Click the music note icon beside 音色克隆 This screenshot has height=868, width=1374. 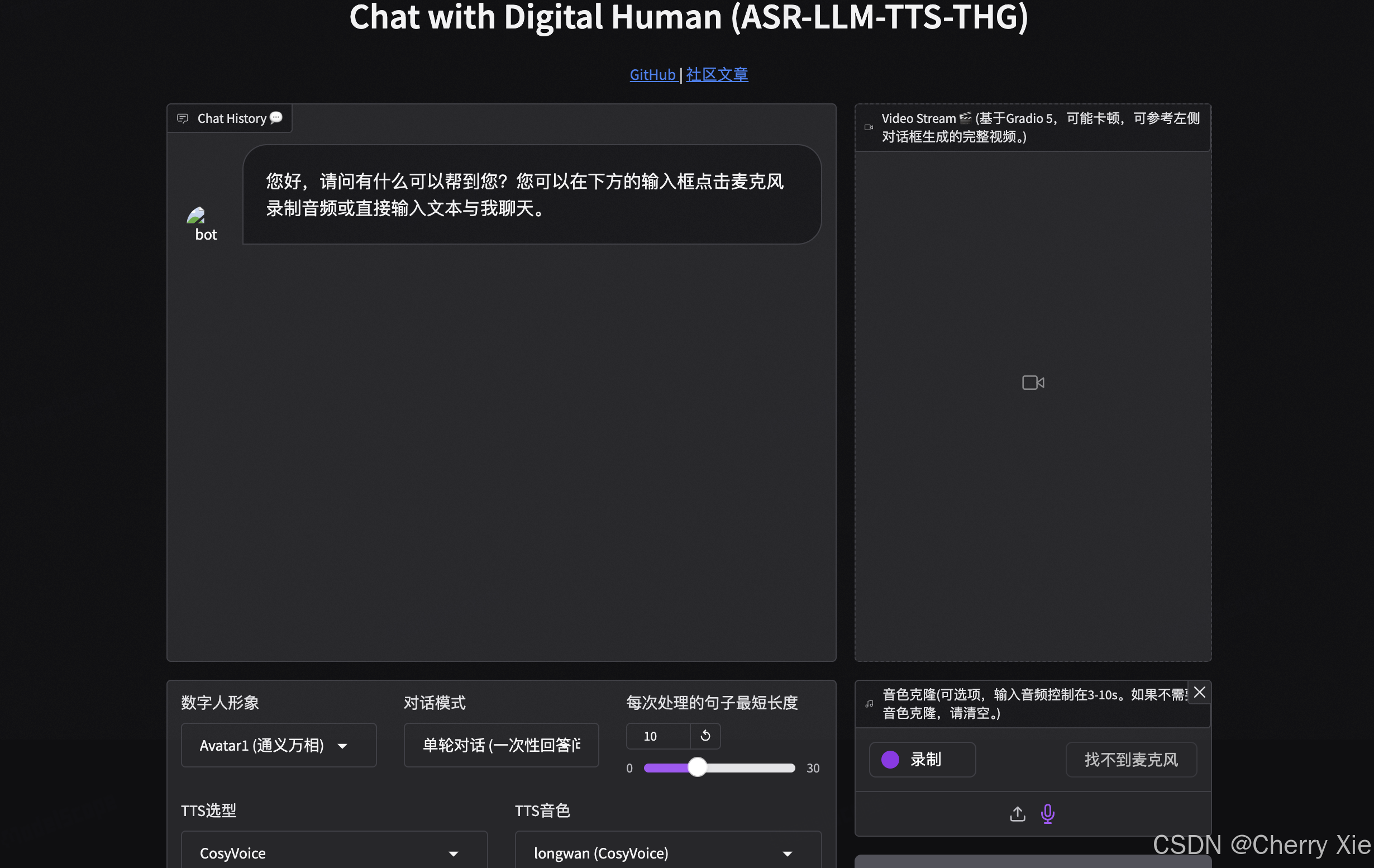869,704
